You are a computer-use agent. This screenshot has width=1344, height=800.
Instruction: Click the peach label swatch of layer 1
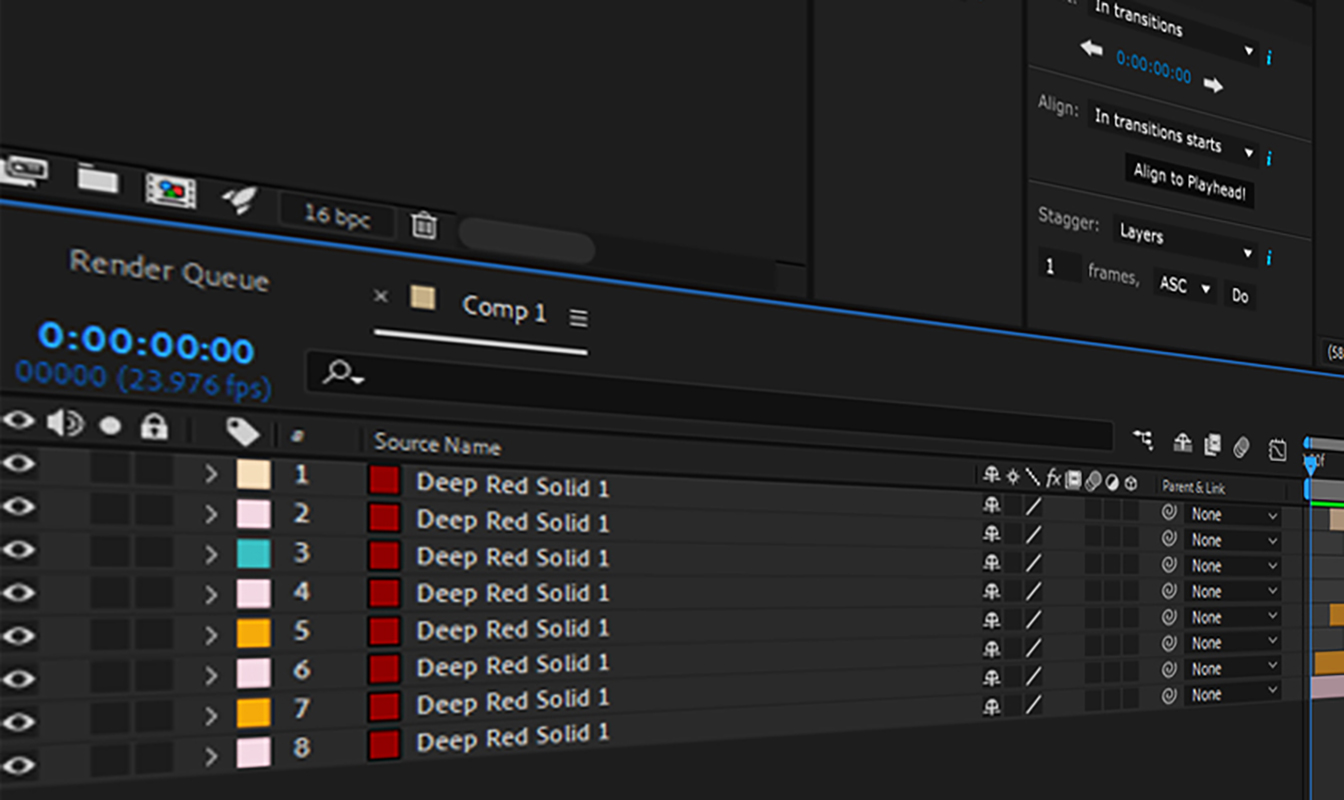click(x=254, y=474)
